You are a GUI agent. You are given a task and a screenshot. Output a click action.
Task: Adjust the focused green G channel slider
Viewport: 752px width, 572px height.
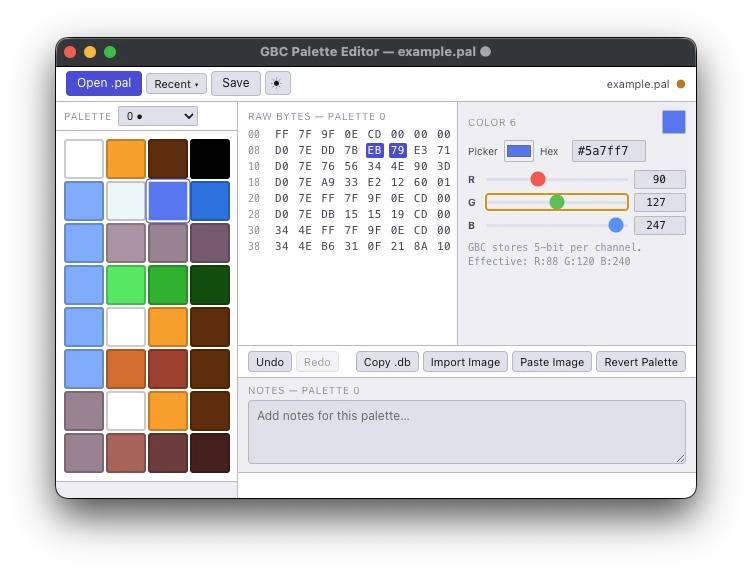pyautogui.click(x=557, y=202)
